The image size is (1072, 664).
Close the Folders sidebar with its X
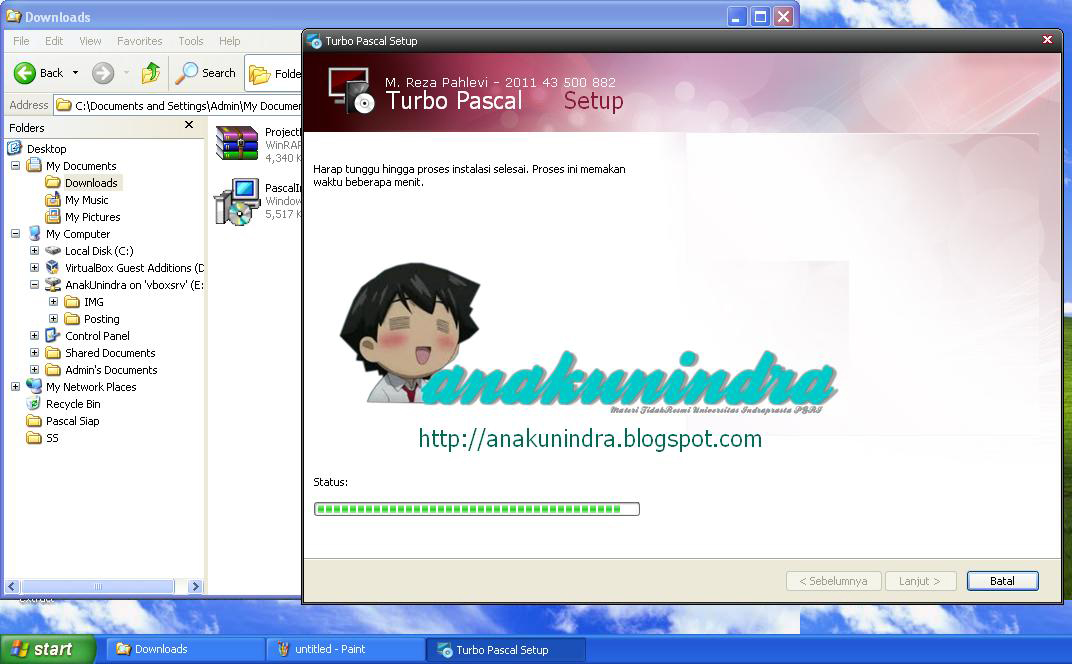[189, 125]
